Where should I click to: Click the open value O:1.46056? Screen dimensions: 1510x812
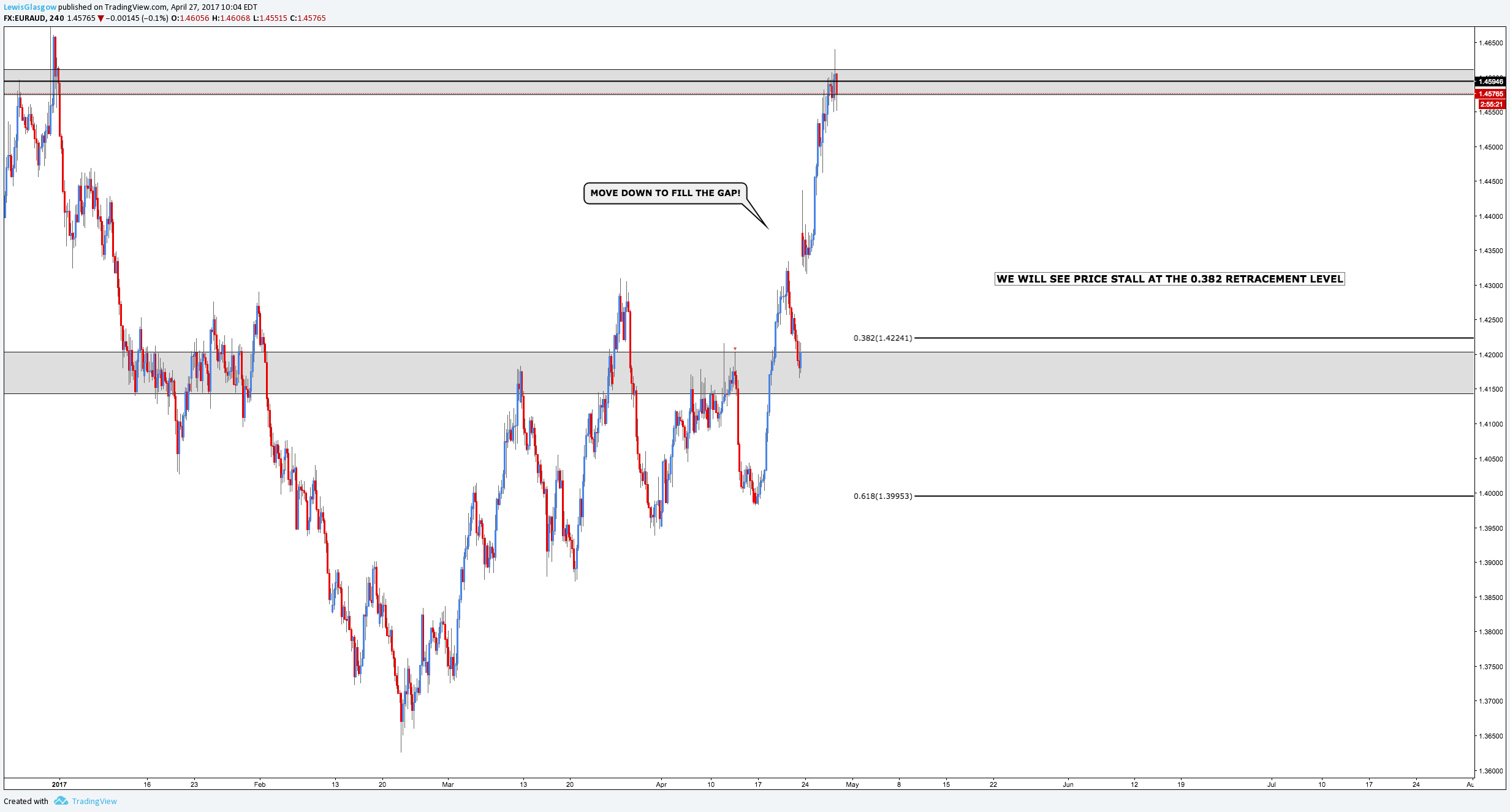tap(190, 18)
